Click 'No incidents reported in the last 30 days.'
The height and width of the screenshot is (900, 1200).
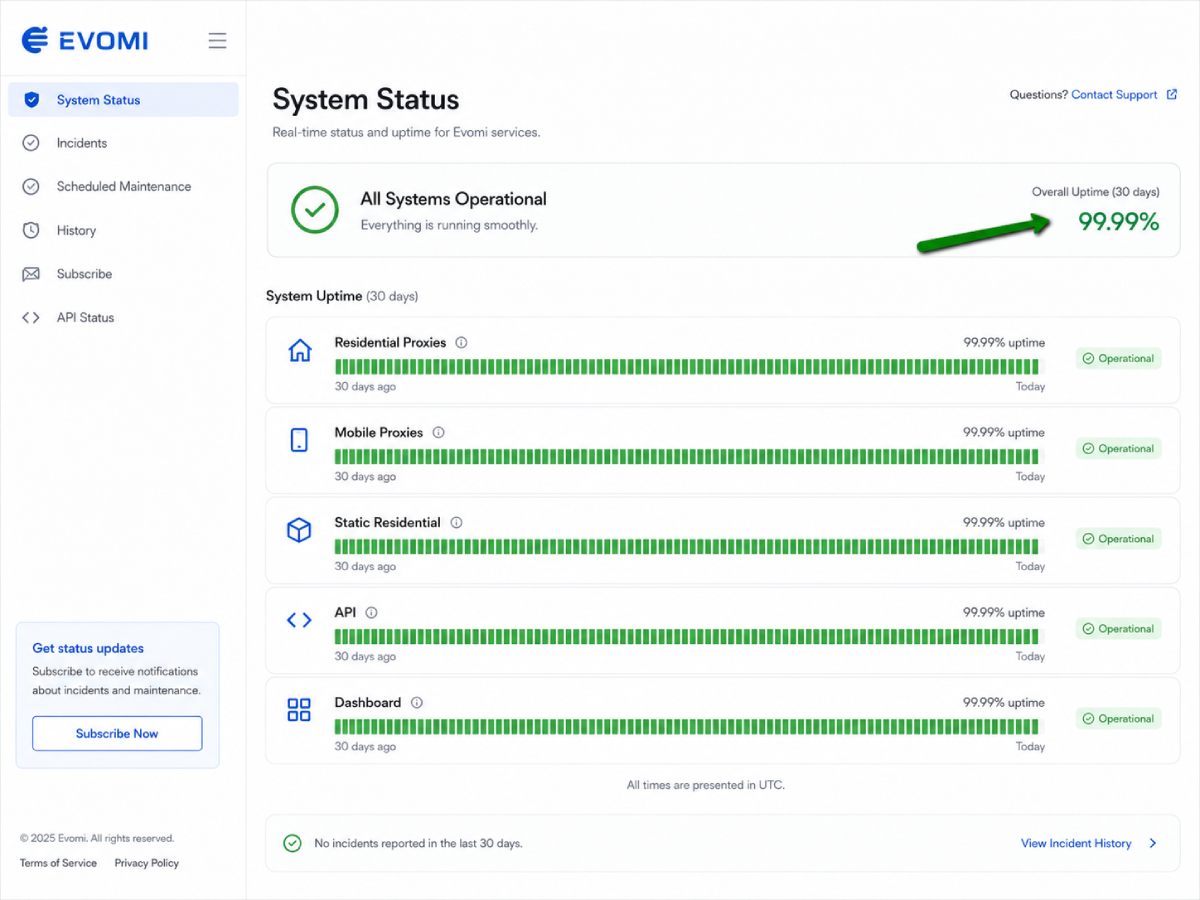(418, 843)
